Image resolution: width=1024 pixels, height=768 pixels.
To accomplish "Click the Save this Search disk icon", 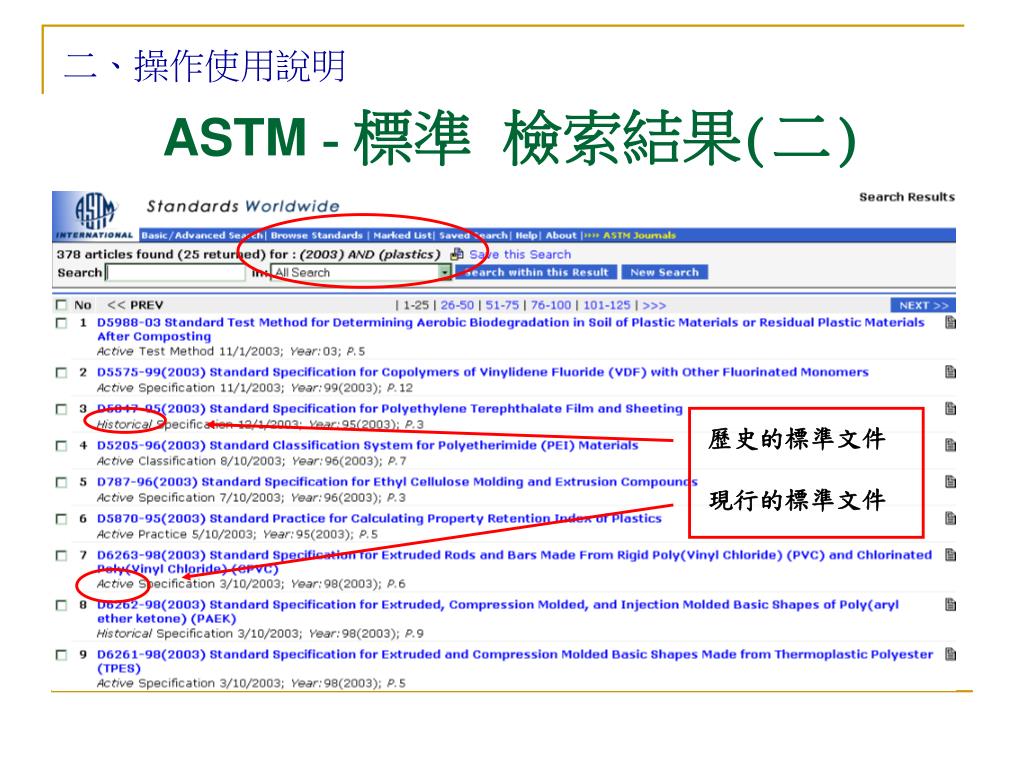I will [457, 254].
